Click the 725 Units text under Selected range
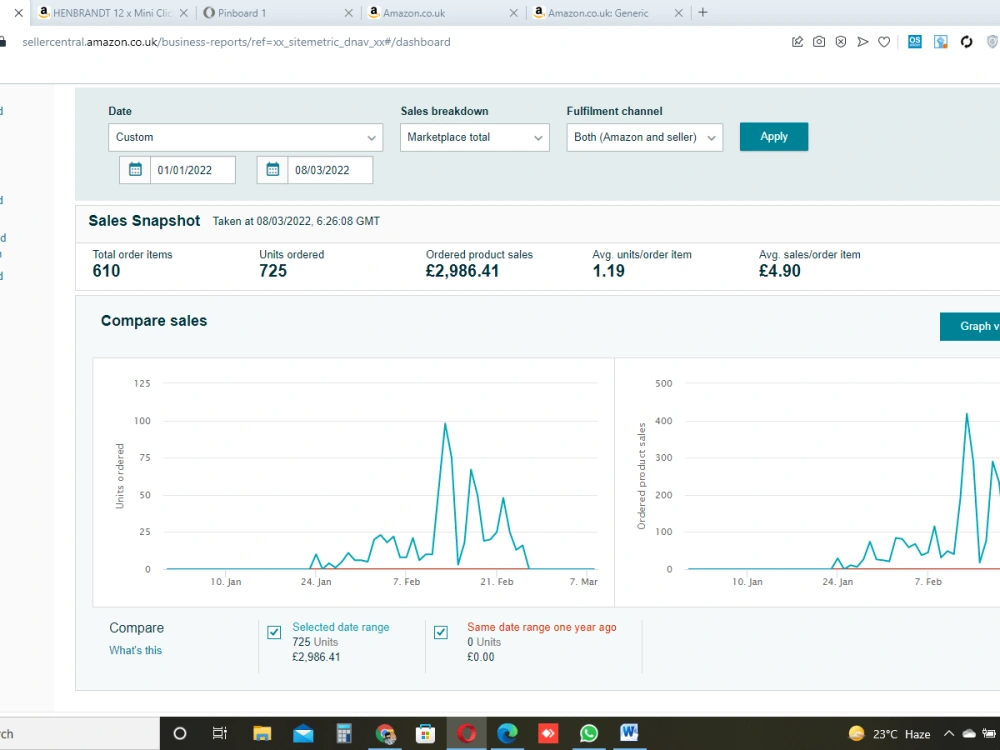This screenshot has height=750, width=1000. point(315,642)
